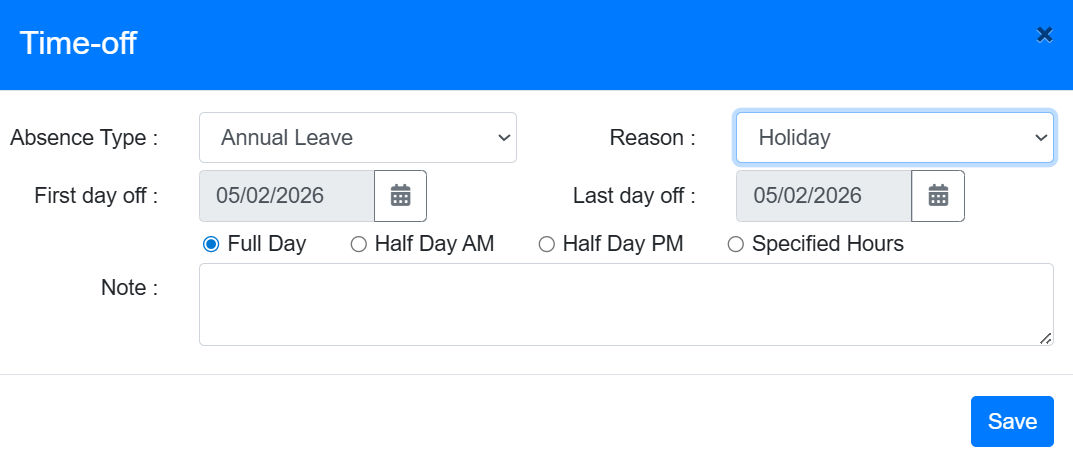1073x468 pixels.
Task: Focus the Note text area
Action: point(625,304)
